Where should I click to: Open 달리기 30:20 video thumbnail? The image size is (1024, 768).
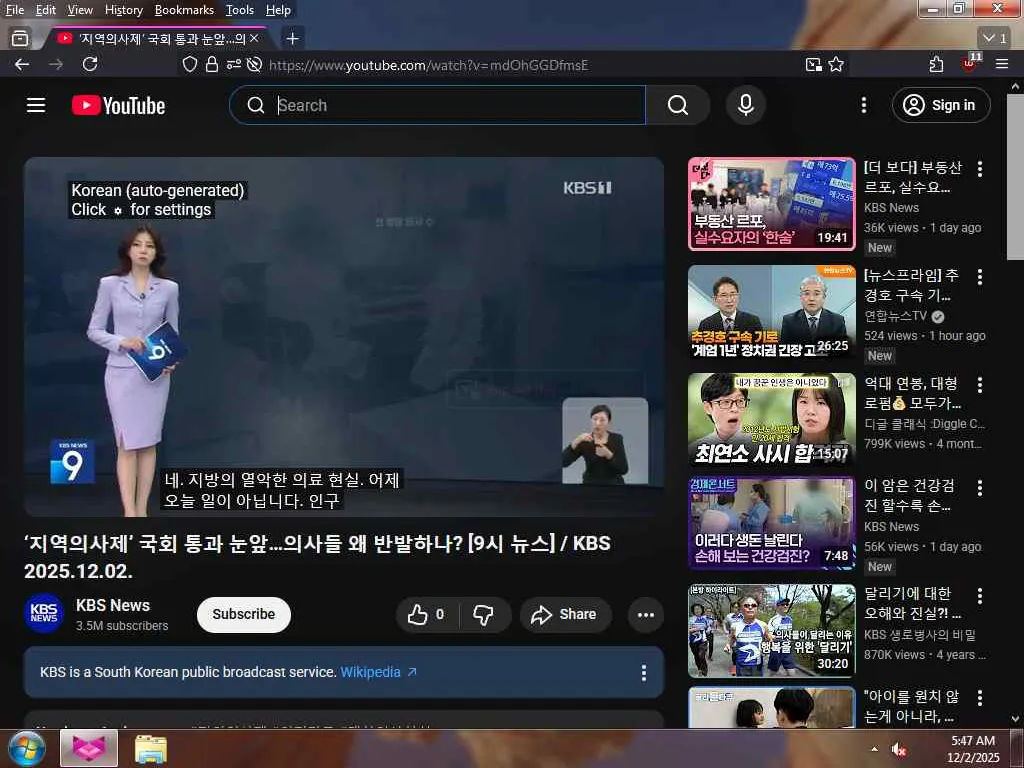coord(772,631)
